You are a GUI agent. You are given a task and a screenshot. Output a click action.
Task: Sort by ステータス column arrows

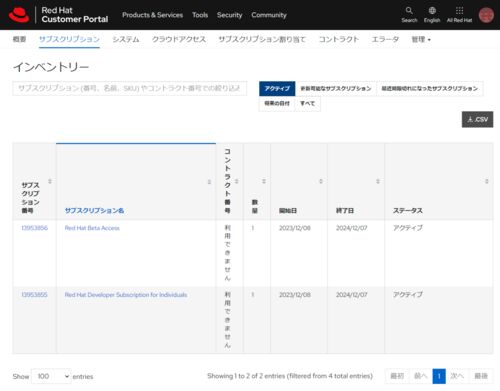pos(487,181)
